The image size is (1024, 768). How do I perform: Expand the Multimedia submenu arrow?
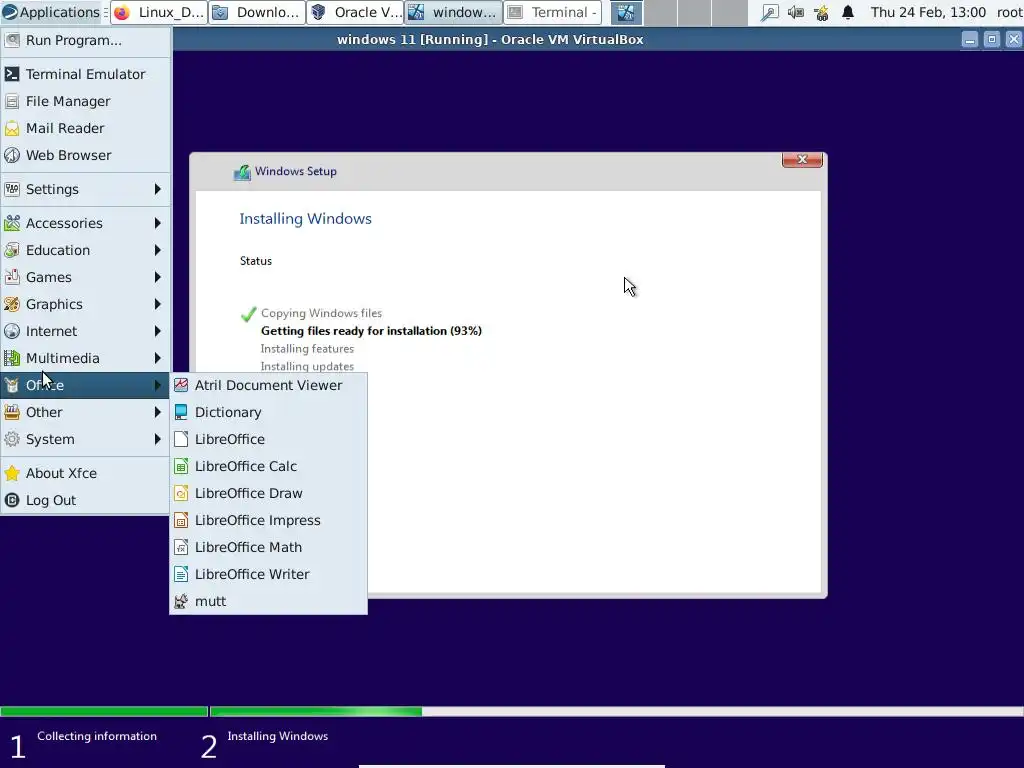(x=157, y=359)
